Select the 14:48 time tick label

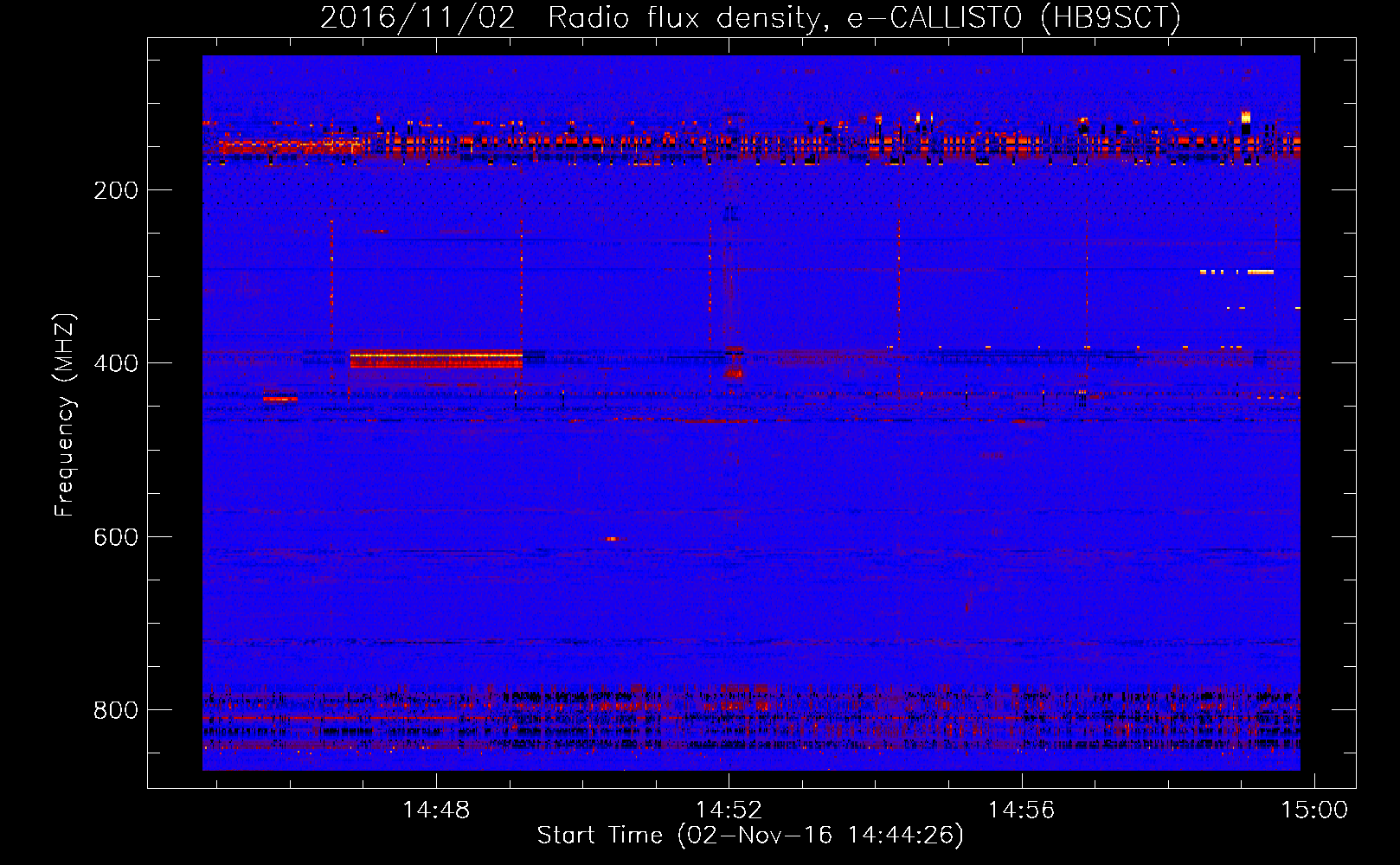click(x=436, y=811)
